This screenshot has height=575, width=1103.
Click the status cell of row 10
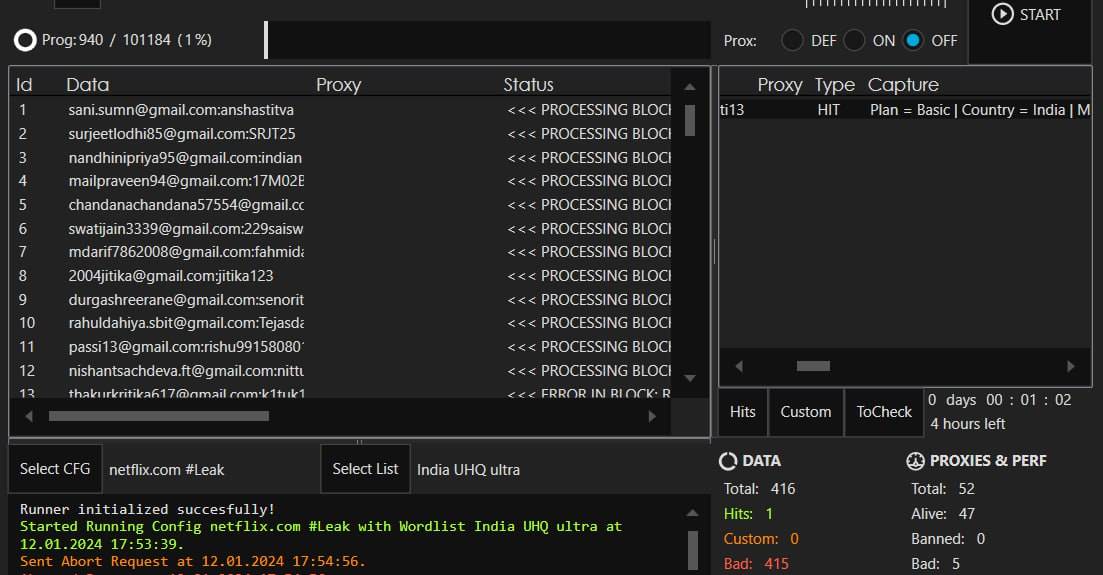589,323
